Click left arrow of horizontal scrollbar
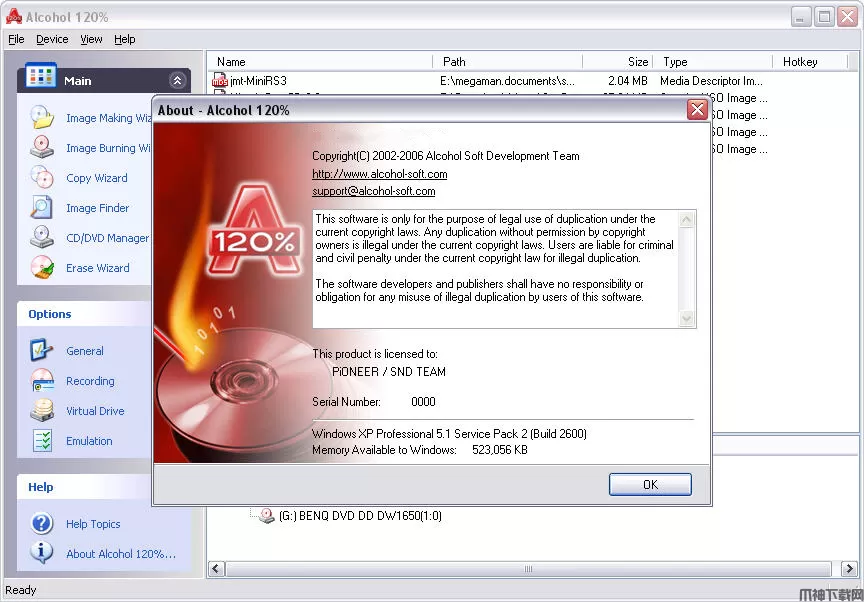The height and width of the screenshot is (602, 864). (x=217, y=568)
